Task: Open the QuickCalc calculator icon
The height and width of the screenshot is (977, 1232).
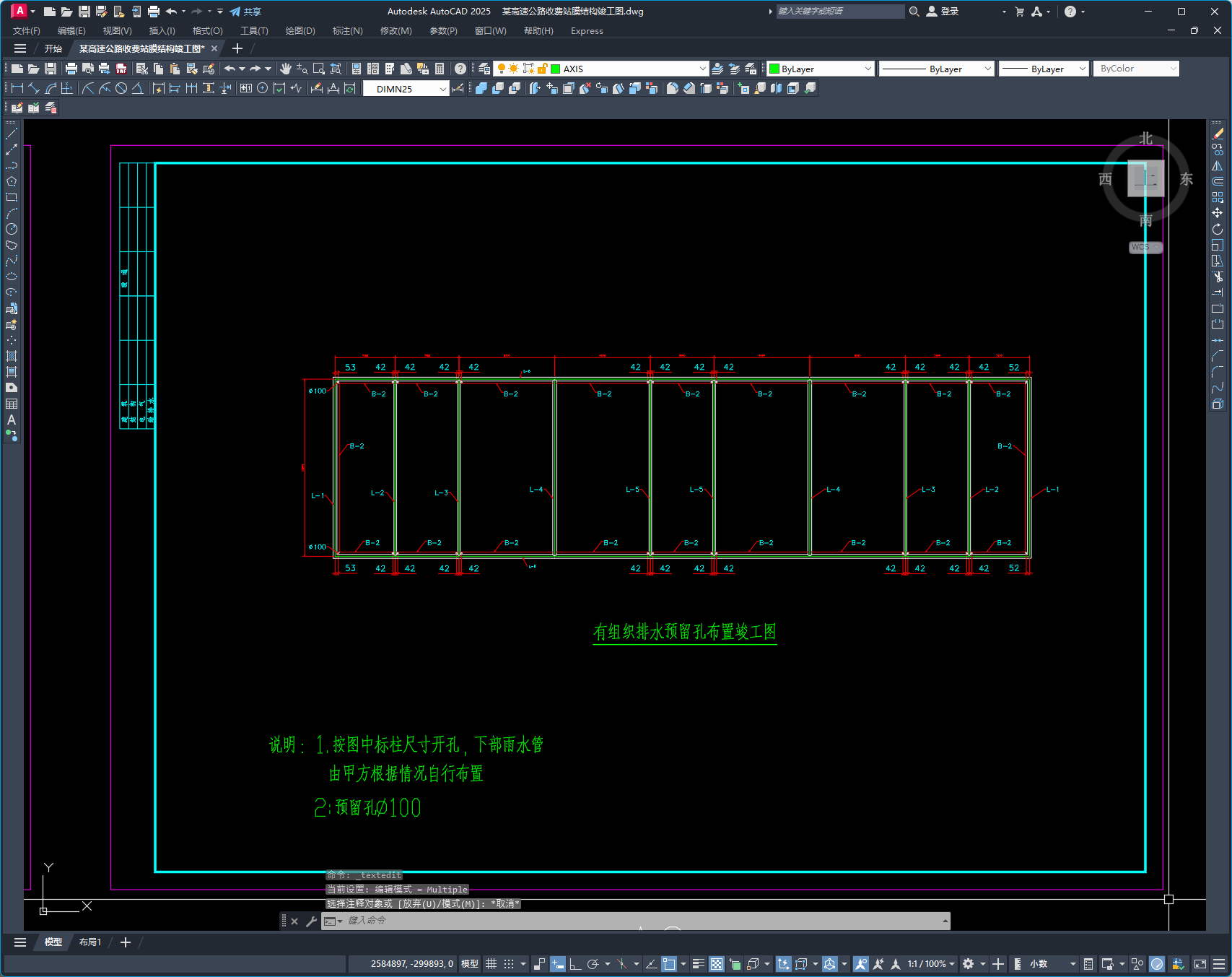Action: point(440,69)
